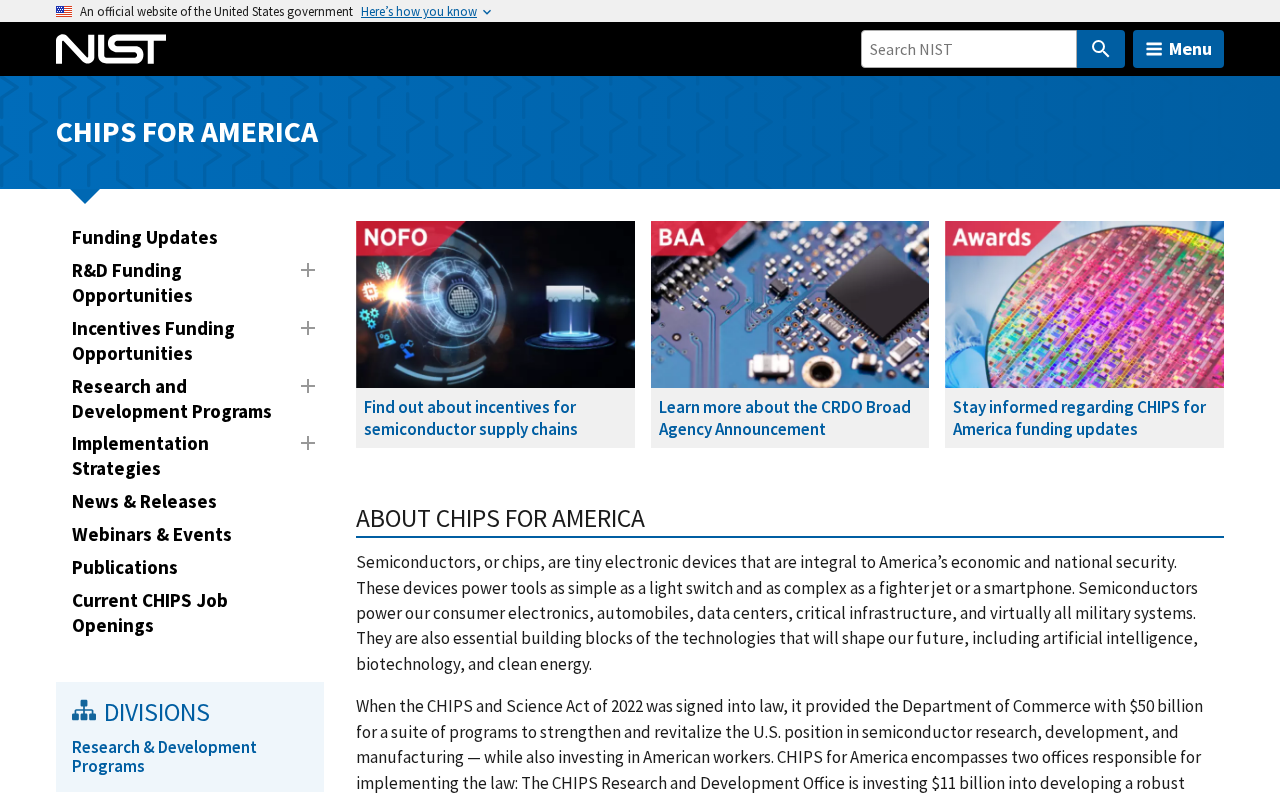Expand Incentives Funding Opportunities submenu
Viewport: 1280px width, 800px height.
[x=308, y=328]
